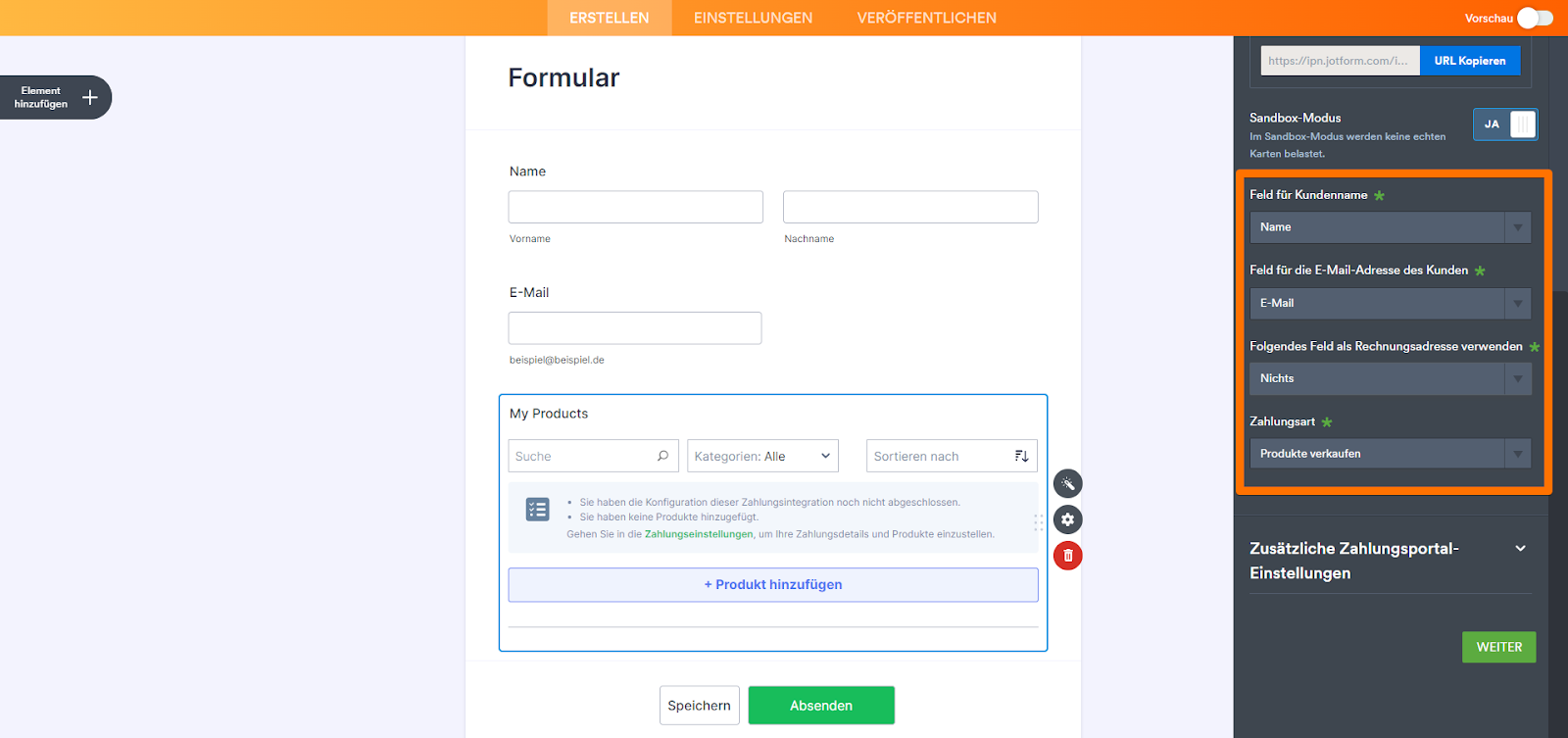
Task: Expand Zusätzliche Zahlungsportal-Einstellungen section
Action: [x=1520, y=549]
